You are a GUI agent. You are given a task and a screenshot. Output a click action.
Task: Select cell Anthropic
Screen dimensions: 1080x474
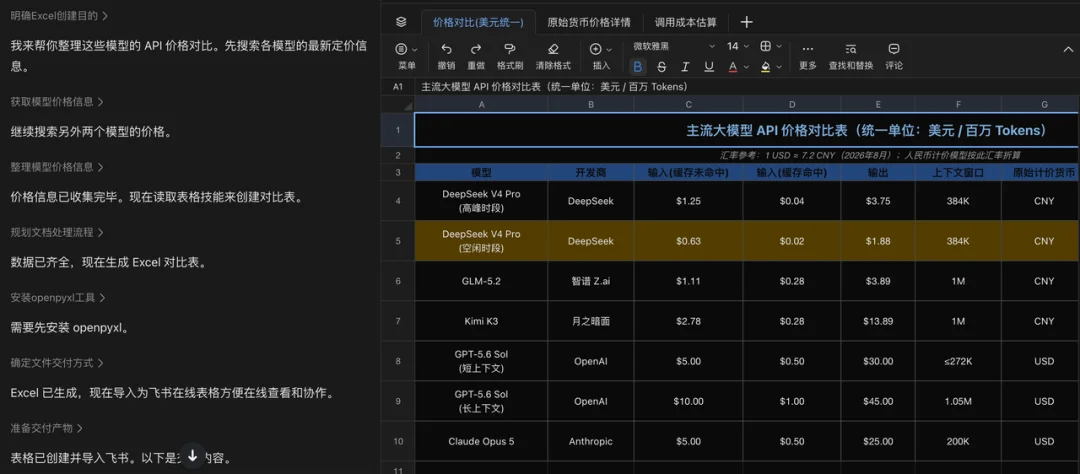(x=590, y=441)
